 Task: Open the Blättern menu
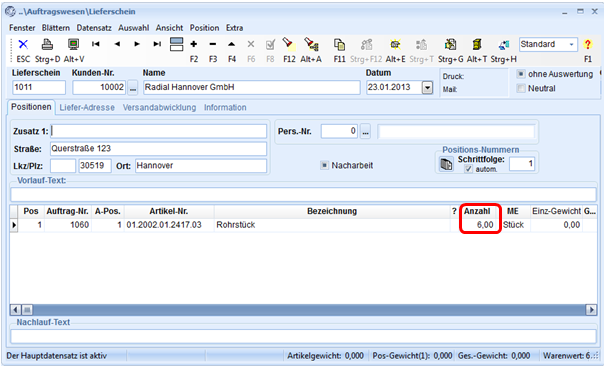pos(56,28)
